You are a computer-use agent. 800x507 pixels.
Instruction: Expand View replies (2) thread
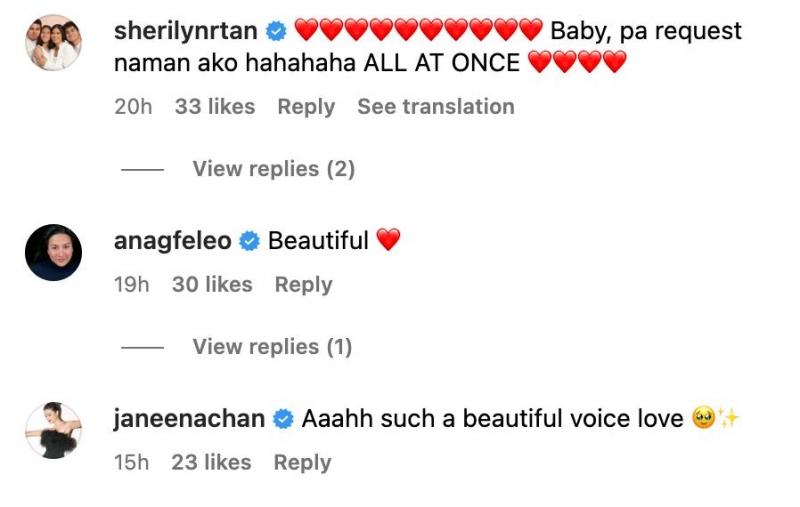[273, 169]
